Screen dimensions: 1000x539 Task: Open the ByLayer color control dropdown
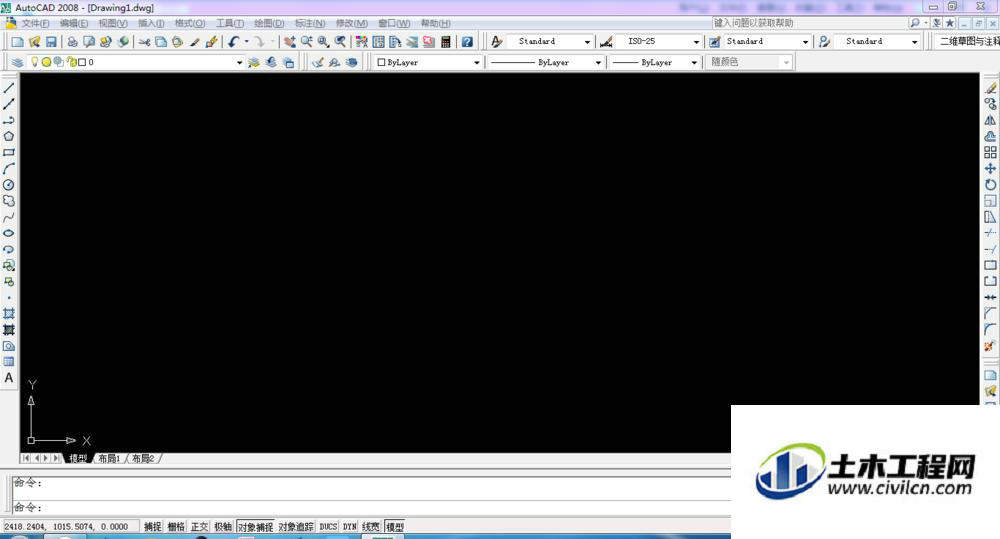click(476, 63)
